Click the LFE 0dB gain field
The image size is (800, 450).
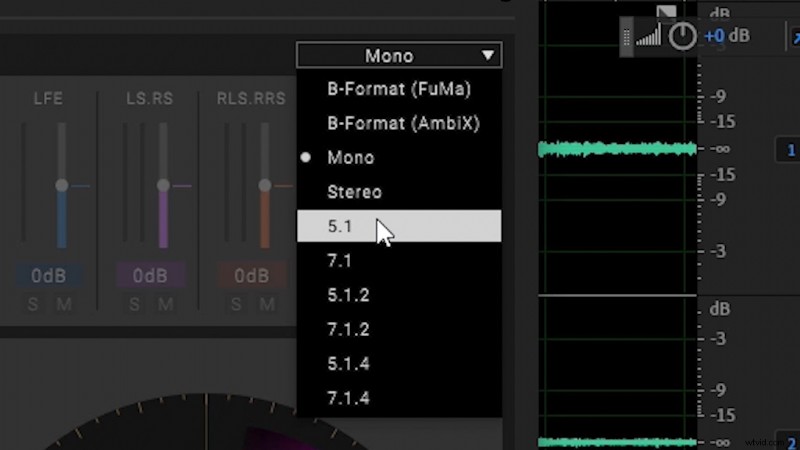coord(49,276)
